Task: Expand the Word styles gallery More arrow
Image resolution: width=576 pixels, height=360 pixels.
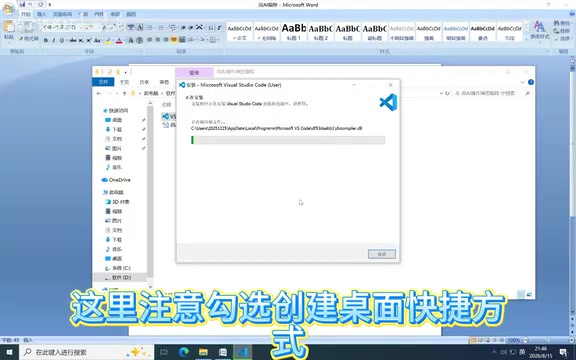Action: pos(526,38)
